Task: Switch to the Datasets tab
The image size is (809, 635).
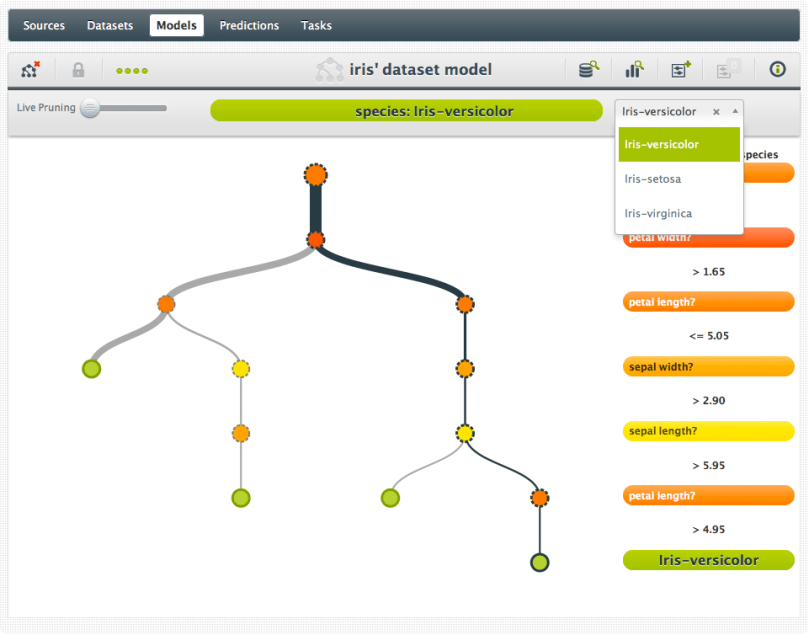Action: [x=109, y=25]
